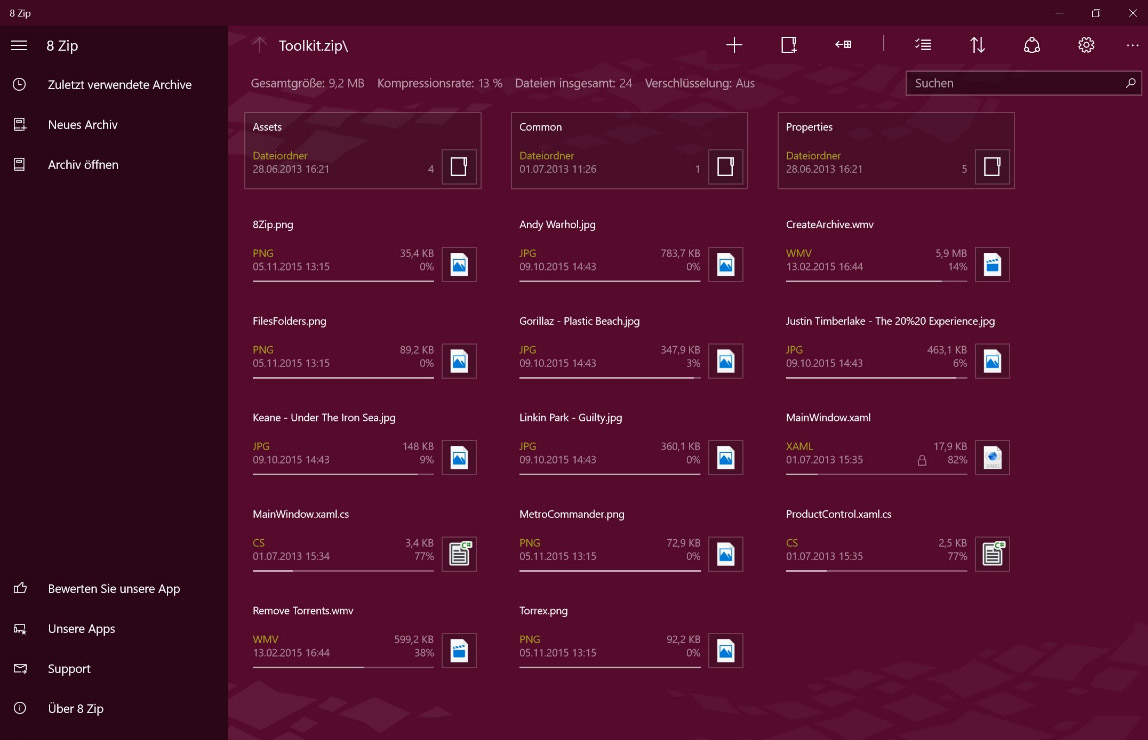Click the MetroCommander.png file name
The image size is (1148, 740).
click(x=572, y=515)
